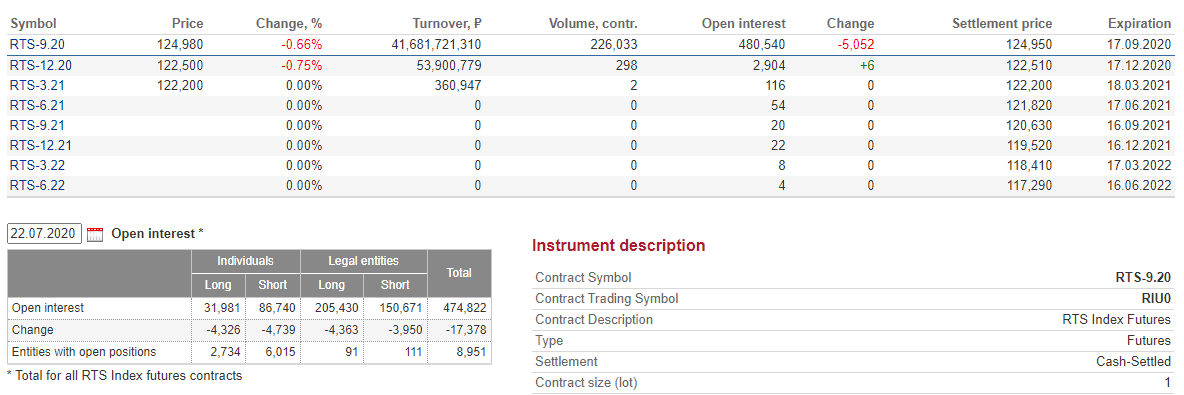Click the Turnover column header

pyautogui.click(x=447, y=23)
